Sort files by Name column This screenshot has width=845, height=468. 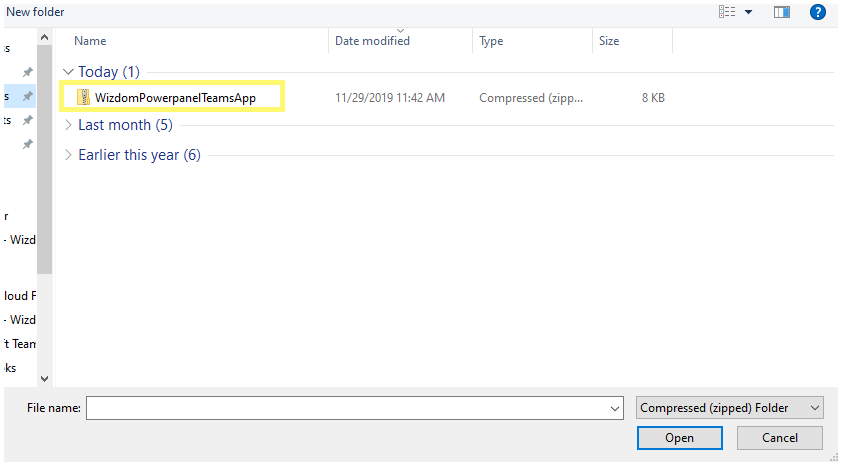(x=90, y=41)
